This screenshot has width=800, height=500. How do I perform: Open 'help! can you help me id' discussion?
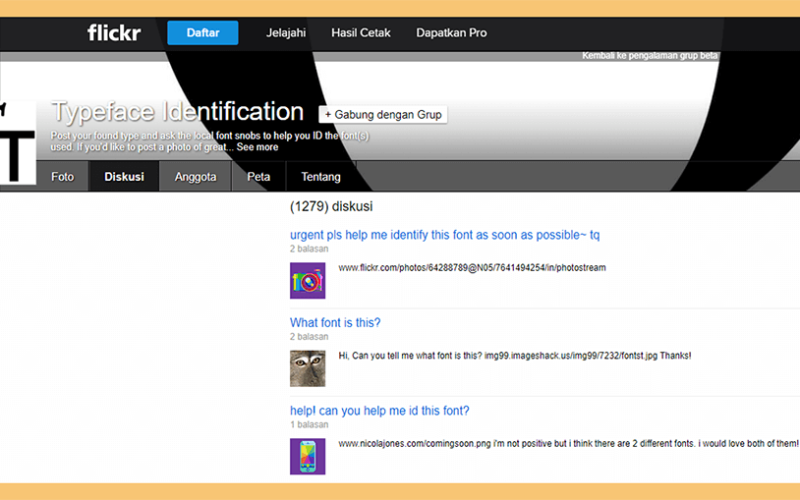click(x=380, y=411)
